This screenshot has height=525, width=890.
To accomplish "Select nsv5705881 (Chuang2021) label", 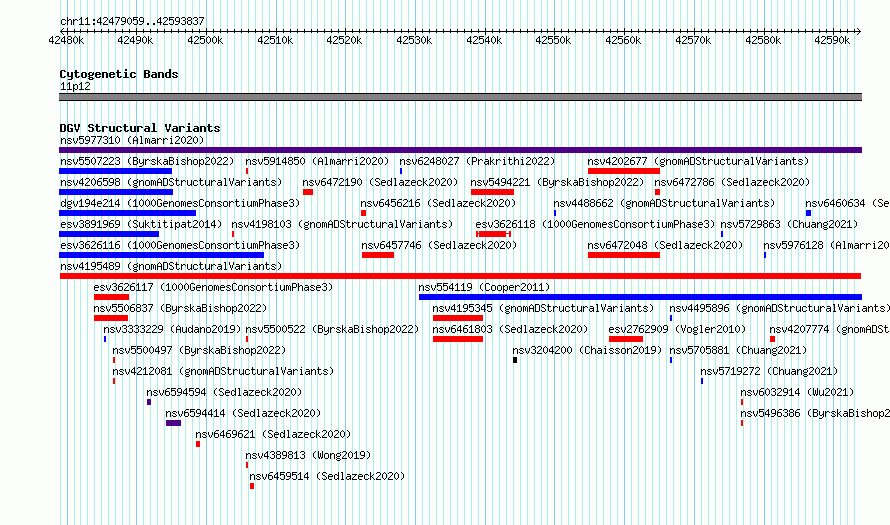I will click(738, 350).
